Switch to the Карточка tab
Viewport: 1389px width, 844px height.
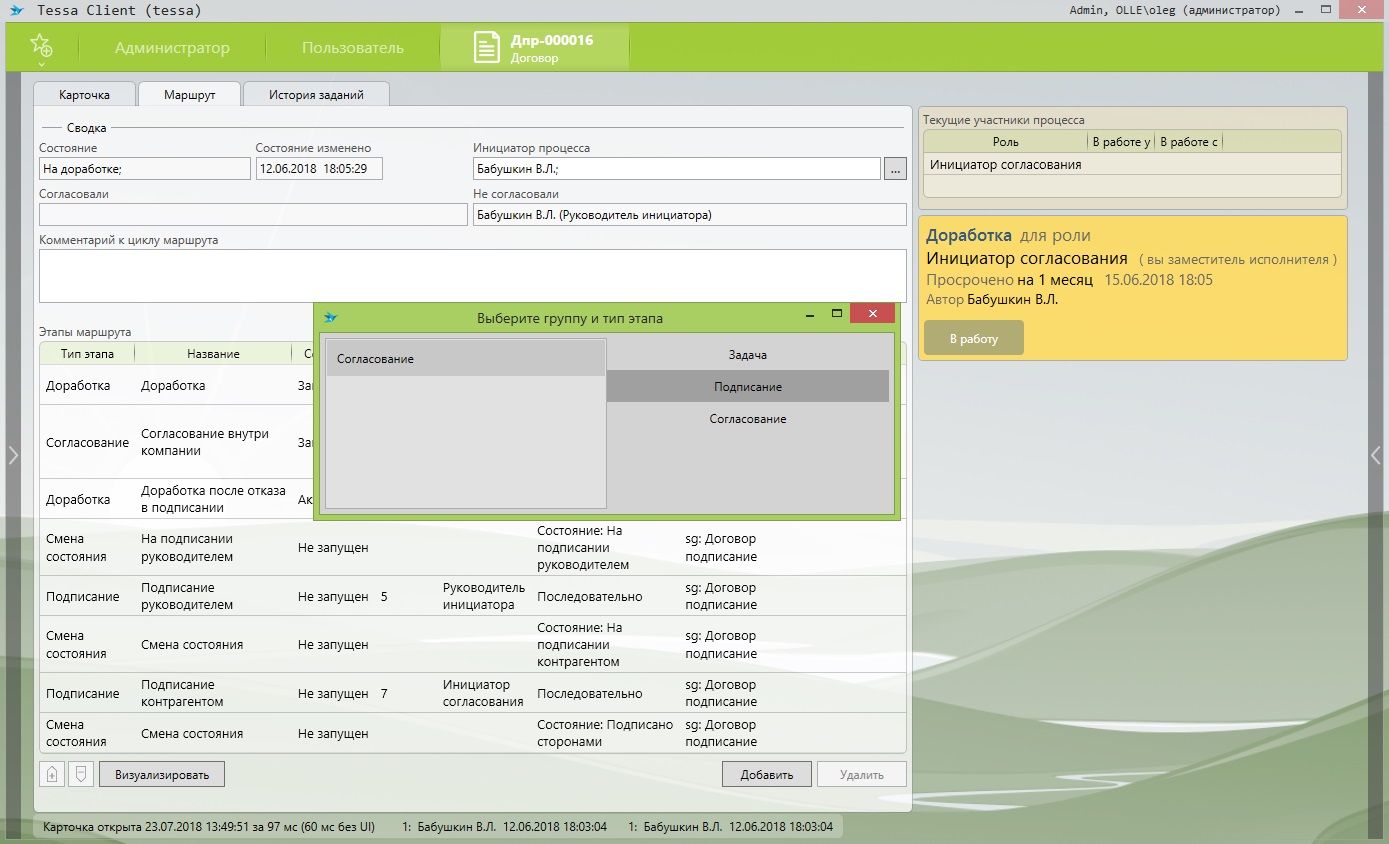pos(84,95)
